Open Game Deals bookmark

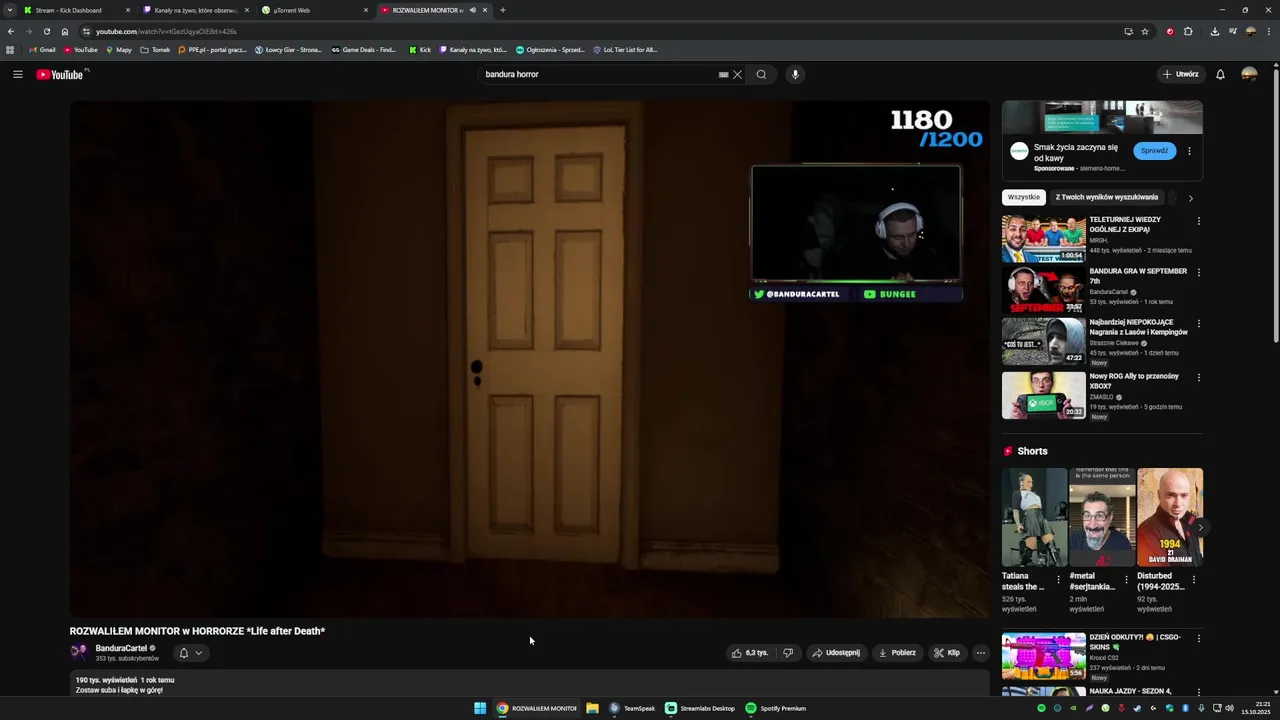click(364, 50)
